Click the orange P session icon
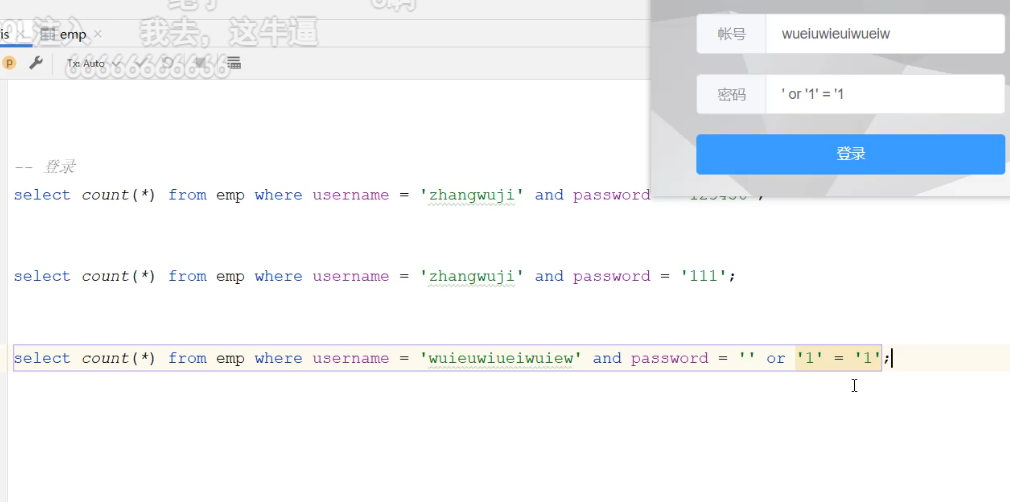Screen dimensions: 1010x502 pos(9,63)
